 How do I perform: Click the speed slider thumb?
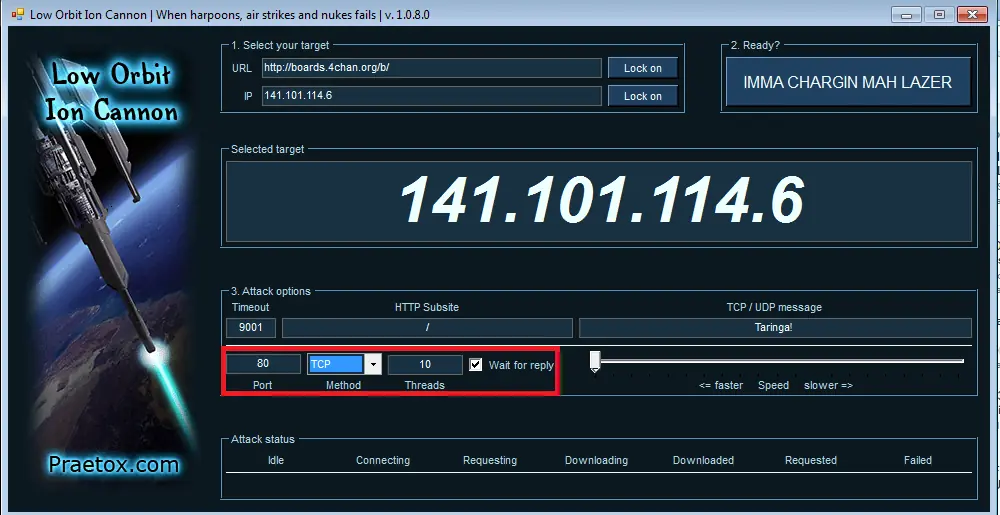click(595, 361)
